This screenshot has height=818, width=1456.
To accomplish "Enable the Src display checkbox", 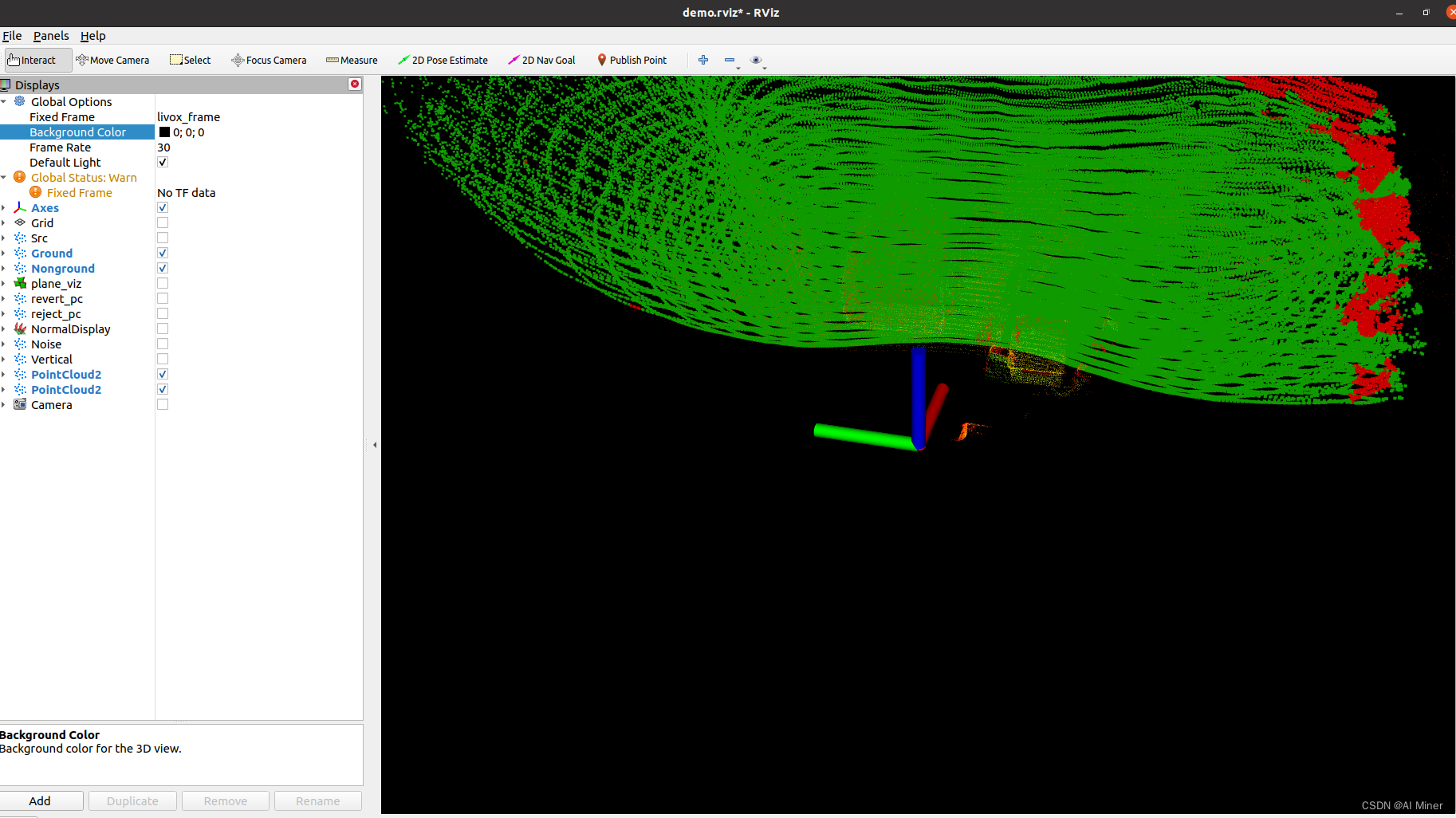I will (163, 238).
